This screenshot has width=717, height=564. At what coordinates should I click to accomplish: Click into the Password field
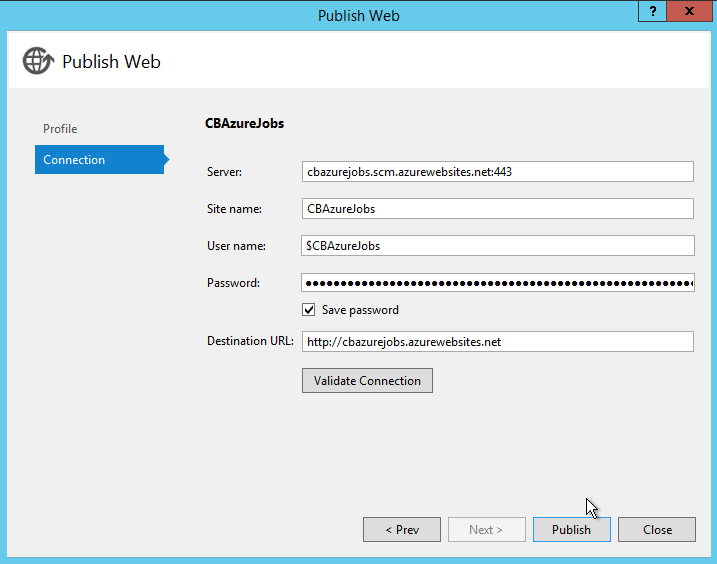(x=498, y=283)
